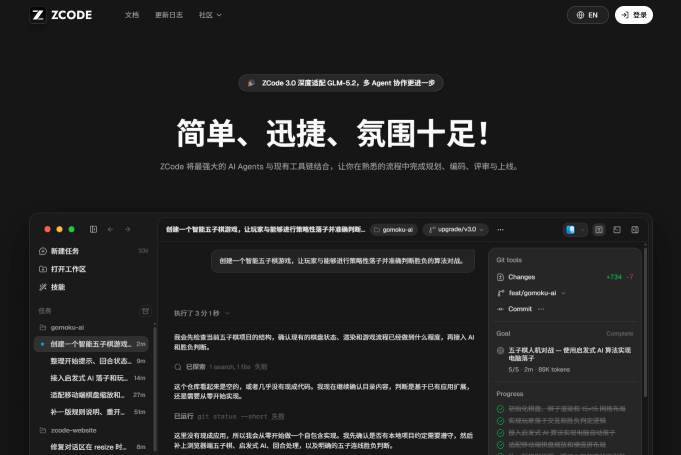
Task: Click the three-dot more menu in the header
Action: coord(500,230)
